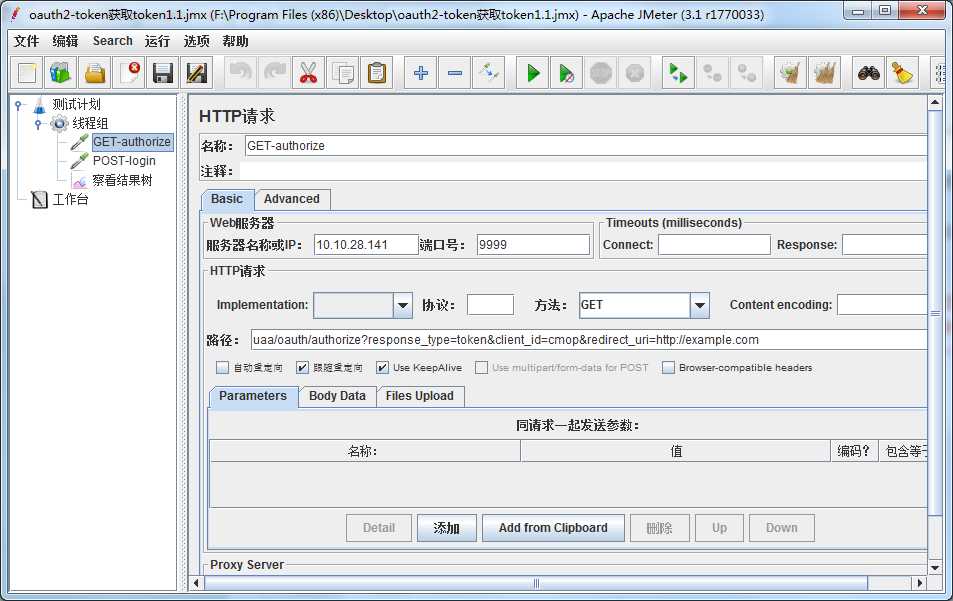Click the vertical scrollbar down arrow
Image resolution: width=953 pixels, height=601 pixels.
coord(935,568)
